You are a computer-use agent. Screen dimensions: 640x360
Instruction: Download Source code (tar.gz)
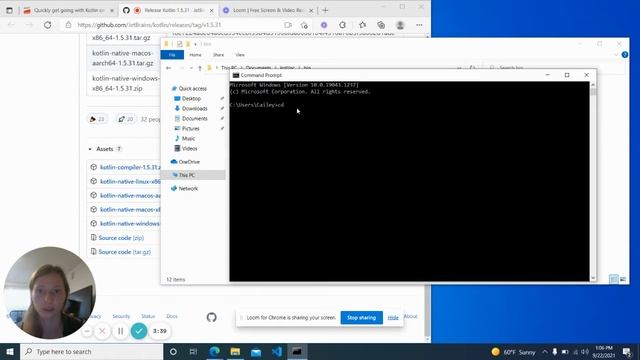pos(124,252)
